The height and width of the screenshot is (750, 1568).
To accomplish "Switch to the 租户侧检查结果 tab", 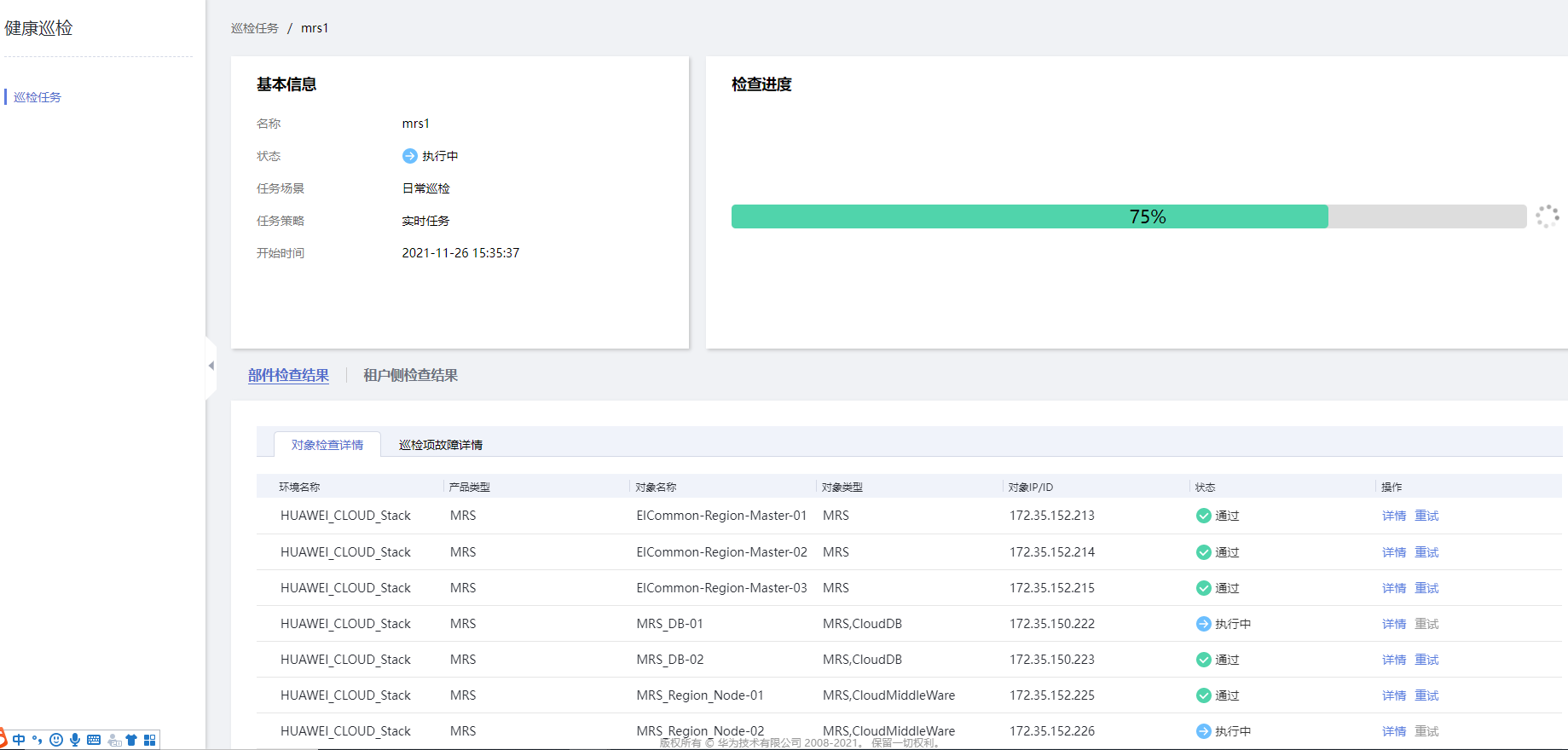I will [410, 375].
